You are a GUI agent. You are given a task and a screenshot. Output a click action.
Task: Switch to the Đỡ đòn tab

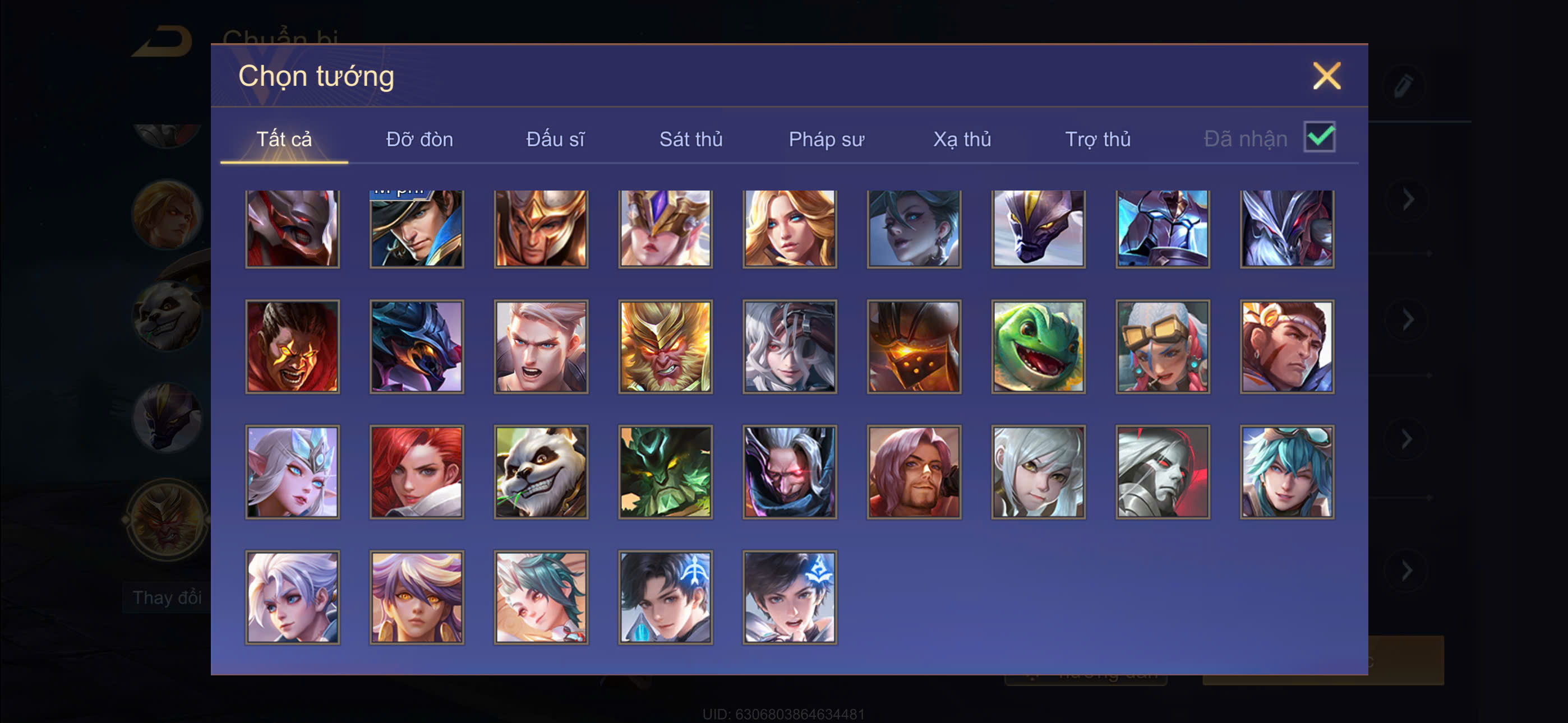[x=419, y=140]
